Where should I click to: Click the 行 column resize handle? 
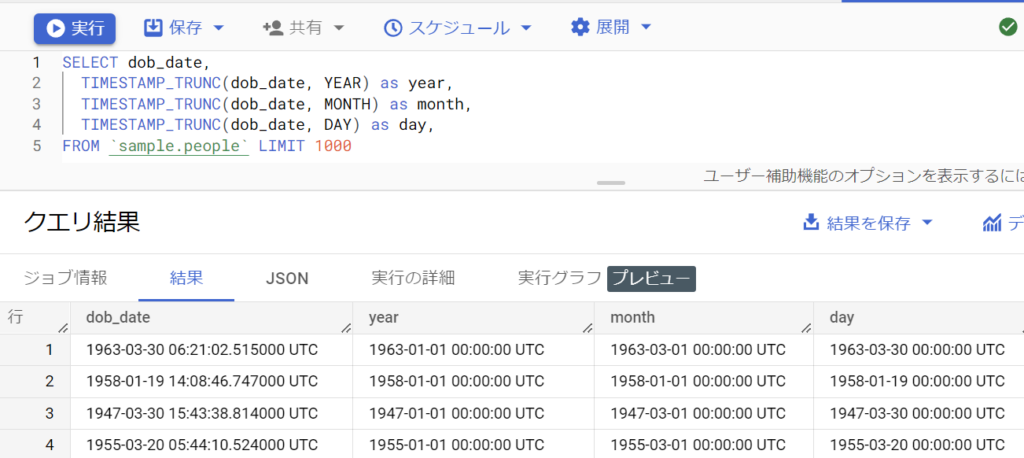point(63,328)
